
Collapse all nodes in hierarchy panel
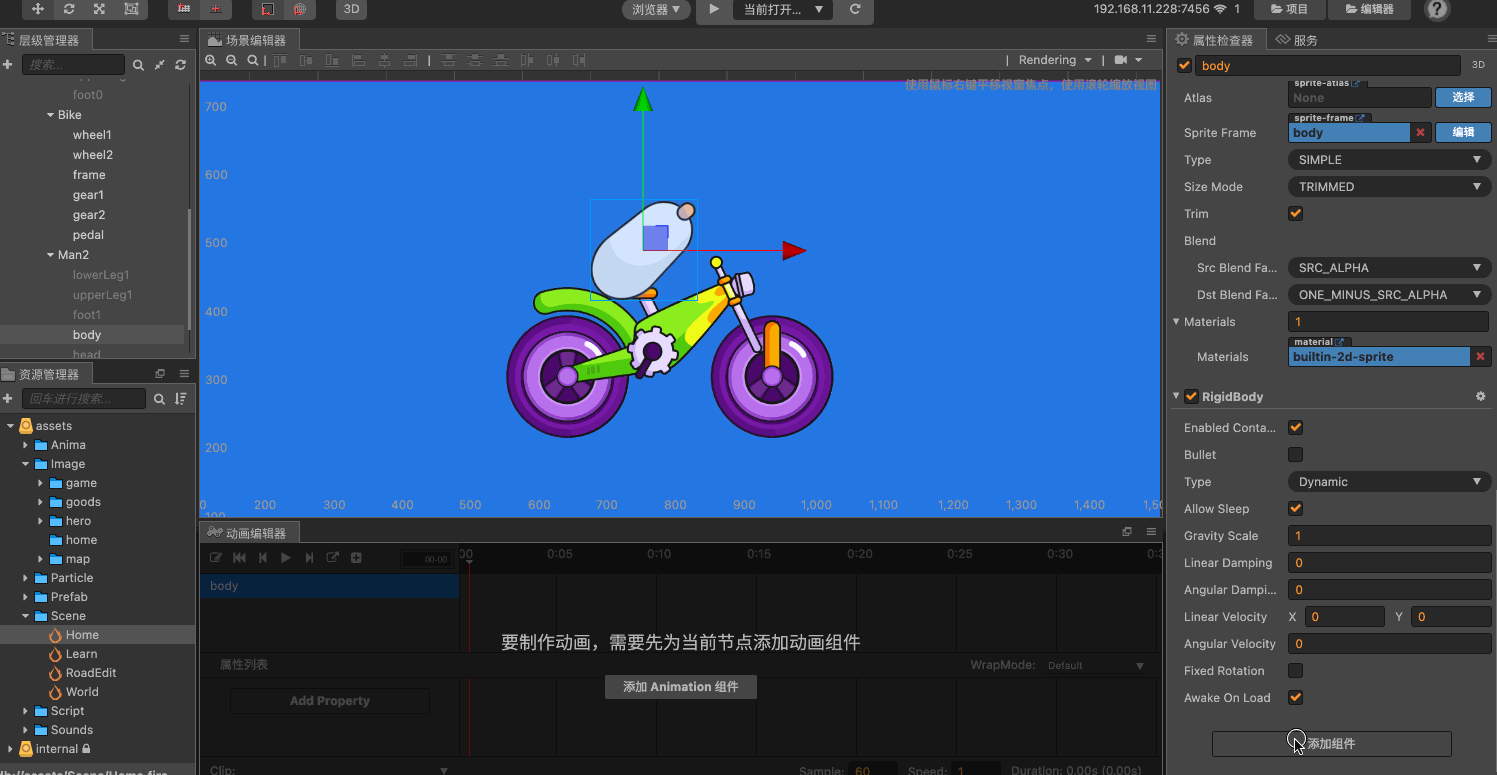tap(160, 65)
